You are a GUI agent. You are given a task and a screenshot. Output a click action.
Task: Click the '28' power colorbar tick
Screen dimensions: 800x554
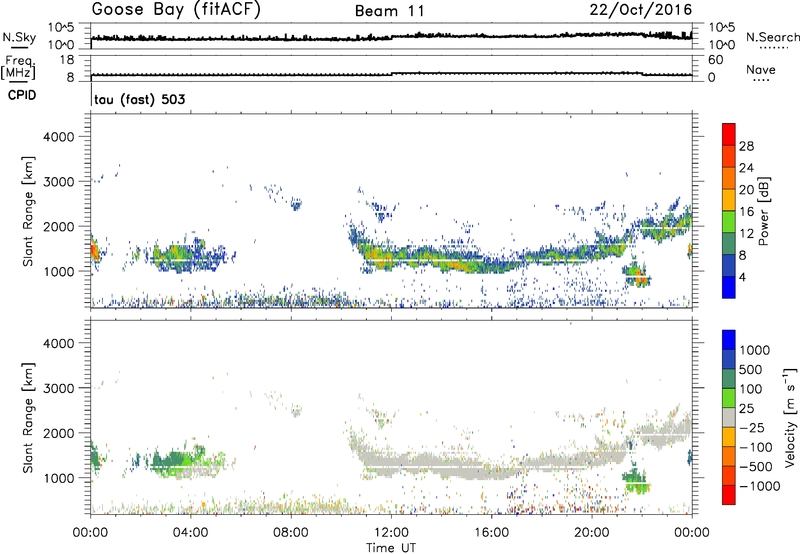[746, 146]
